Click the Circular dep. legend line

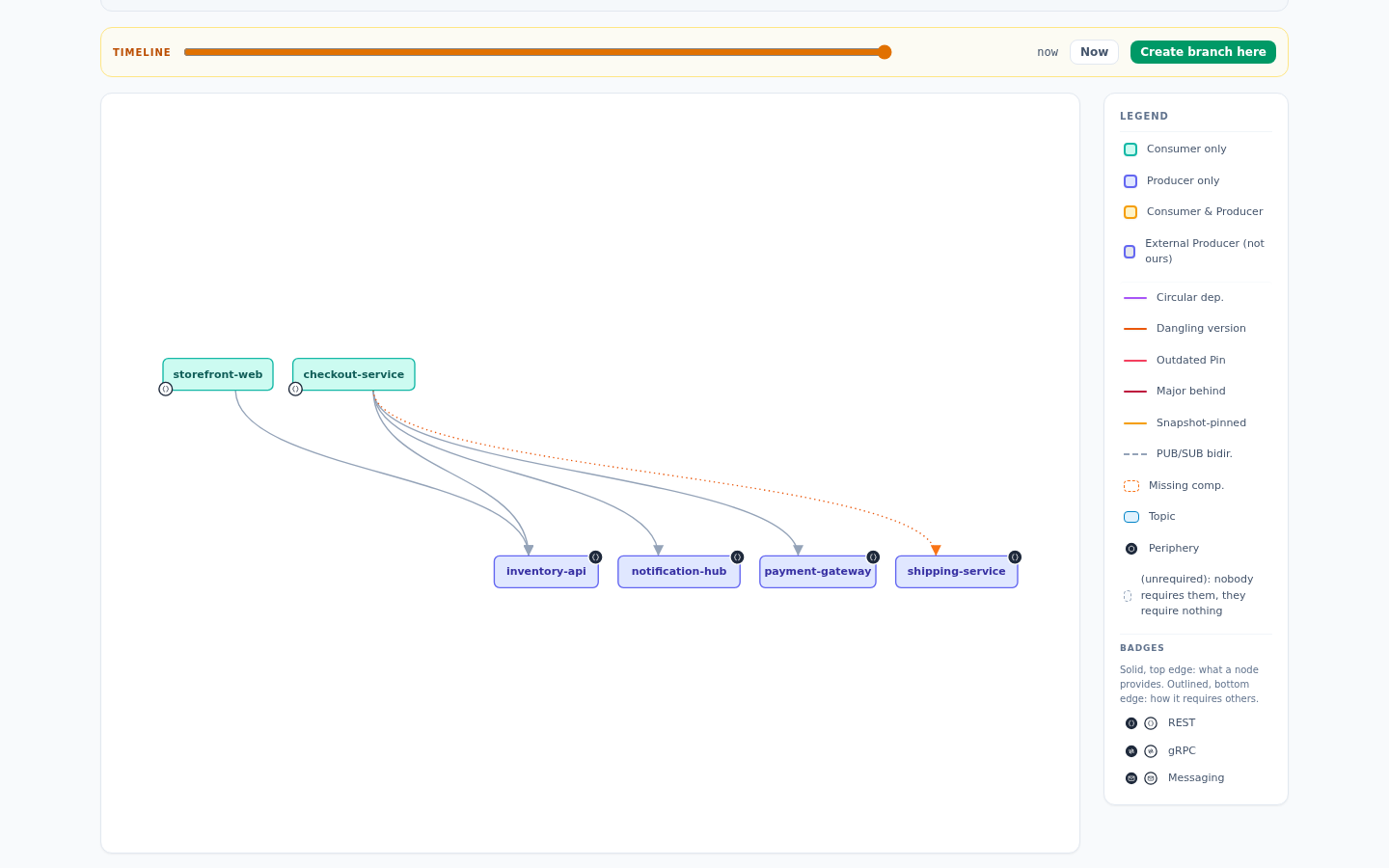pos(1135,298)
